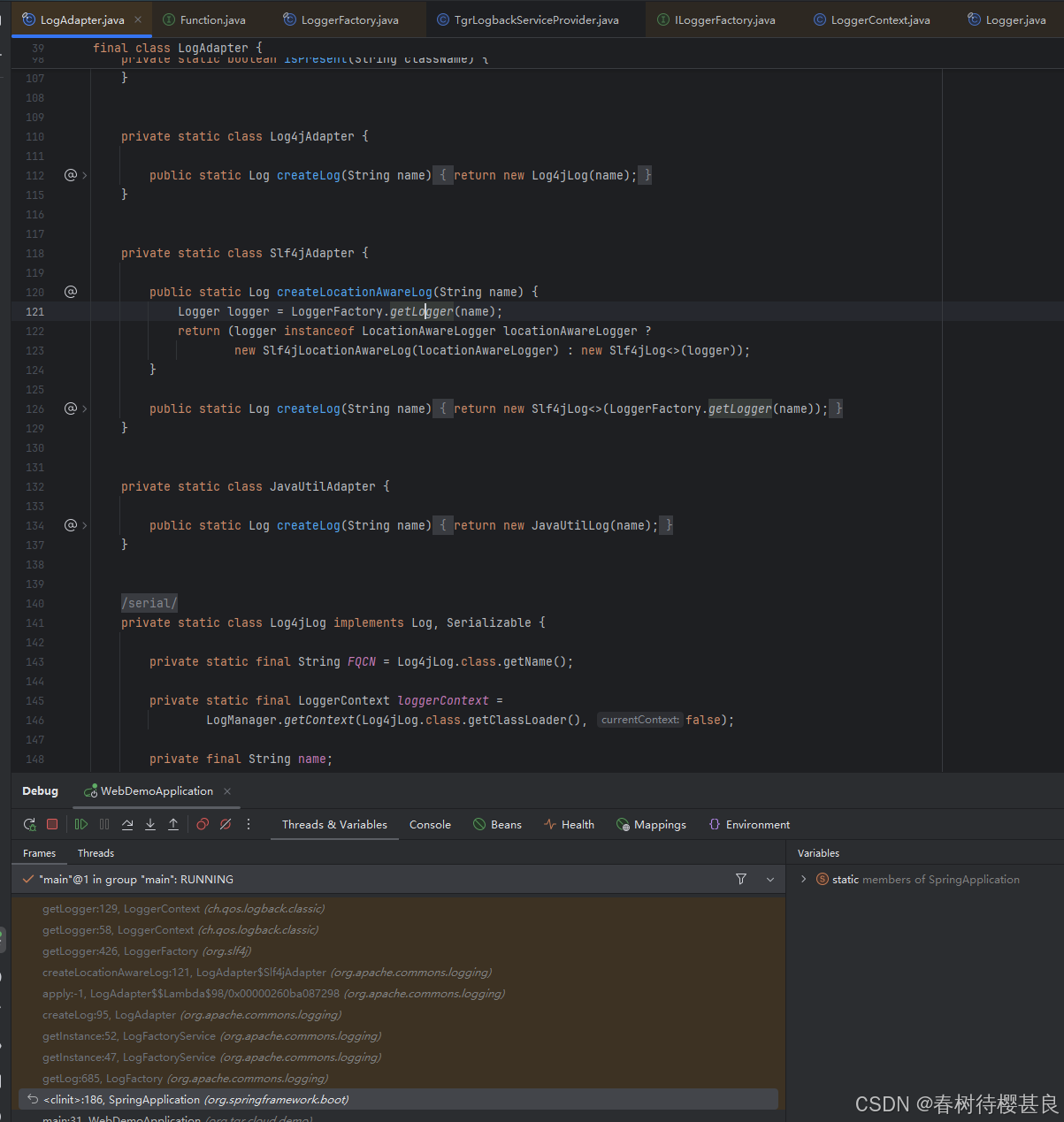Select frame getLog:685, LogFactory

click(398, 1078)
